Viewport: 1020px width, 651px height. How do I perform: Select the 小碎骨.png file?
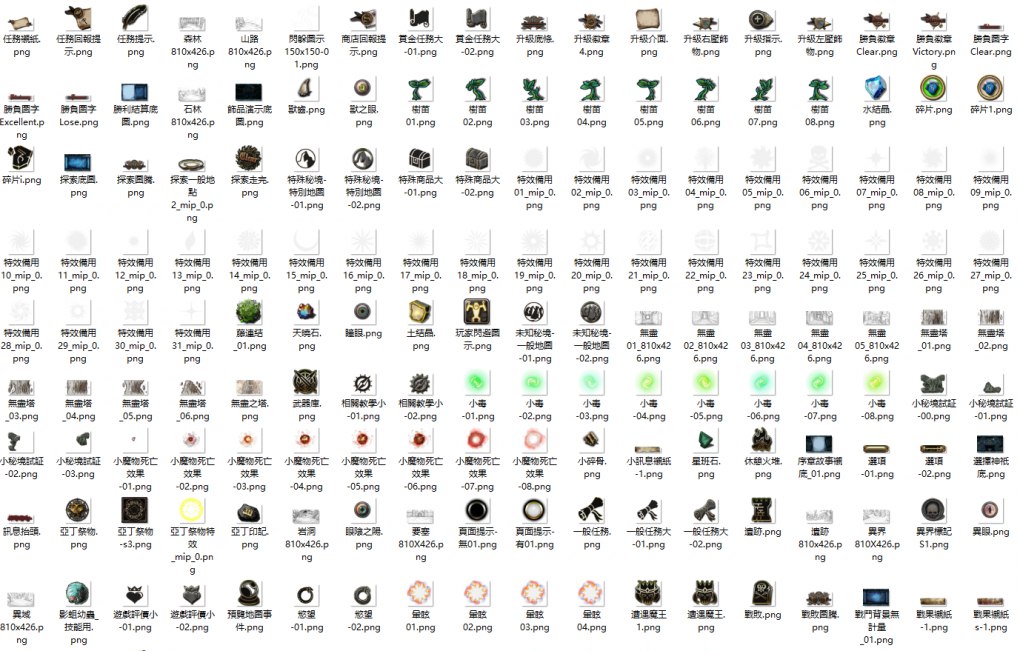point(591,441)
